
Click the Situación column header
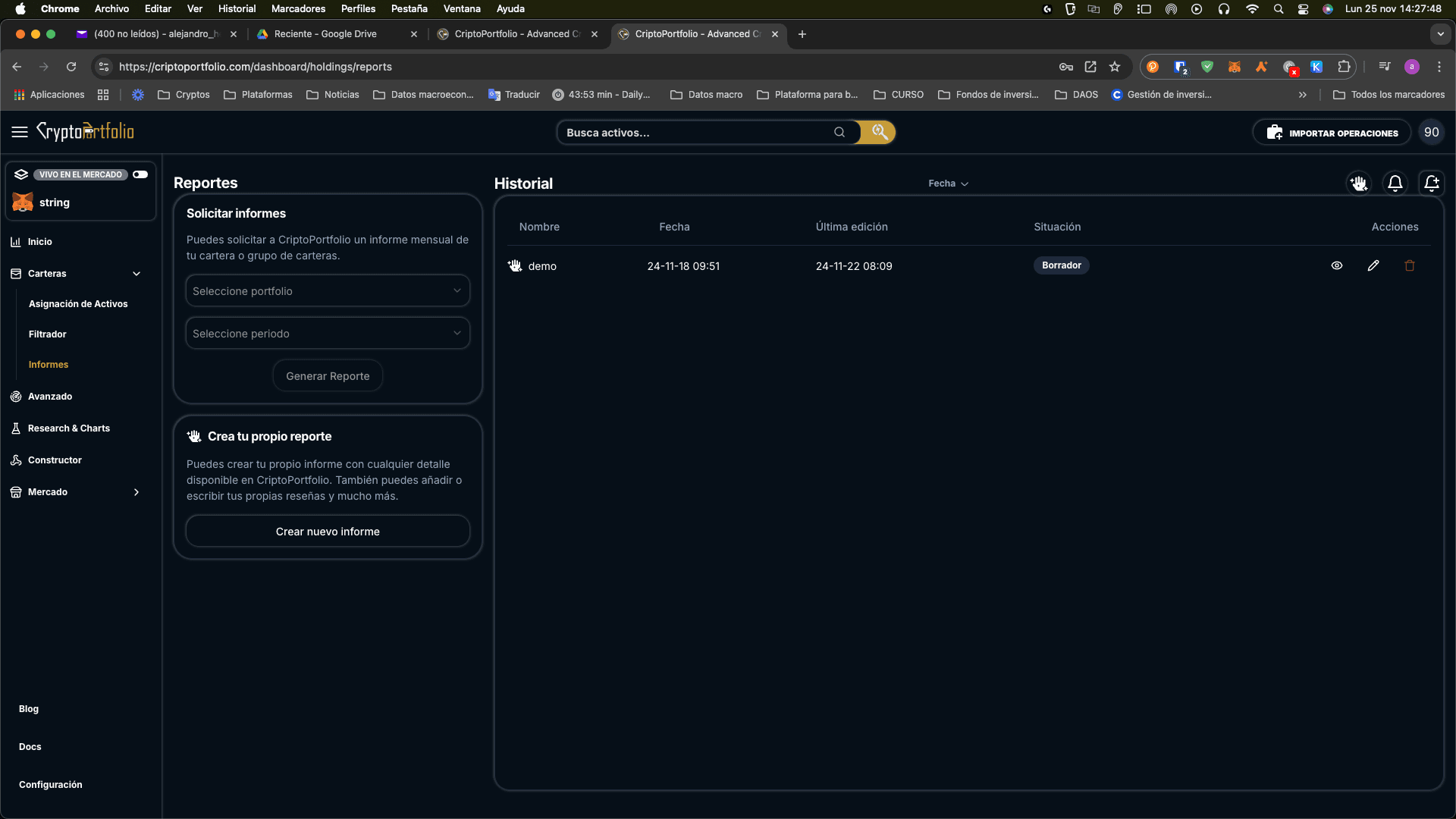1057,227
